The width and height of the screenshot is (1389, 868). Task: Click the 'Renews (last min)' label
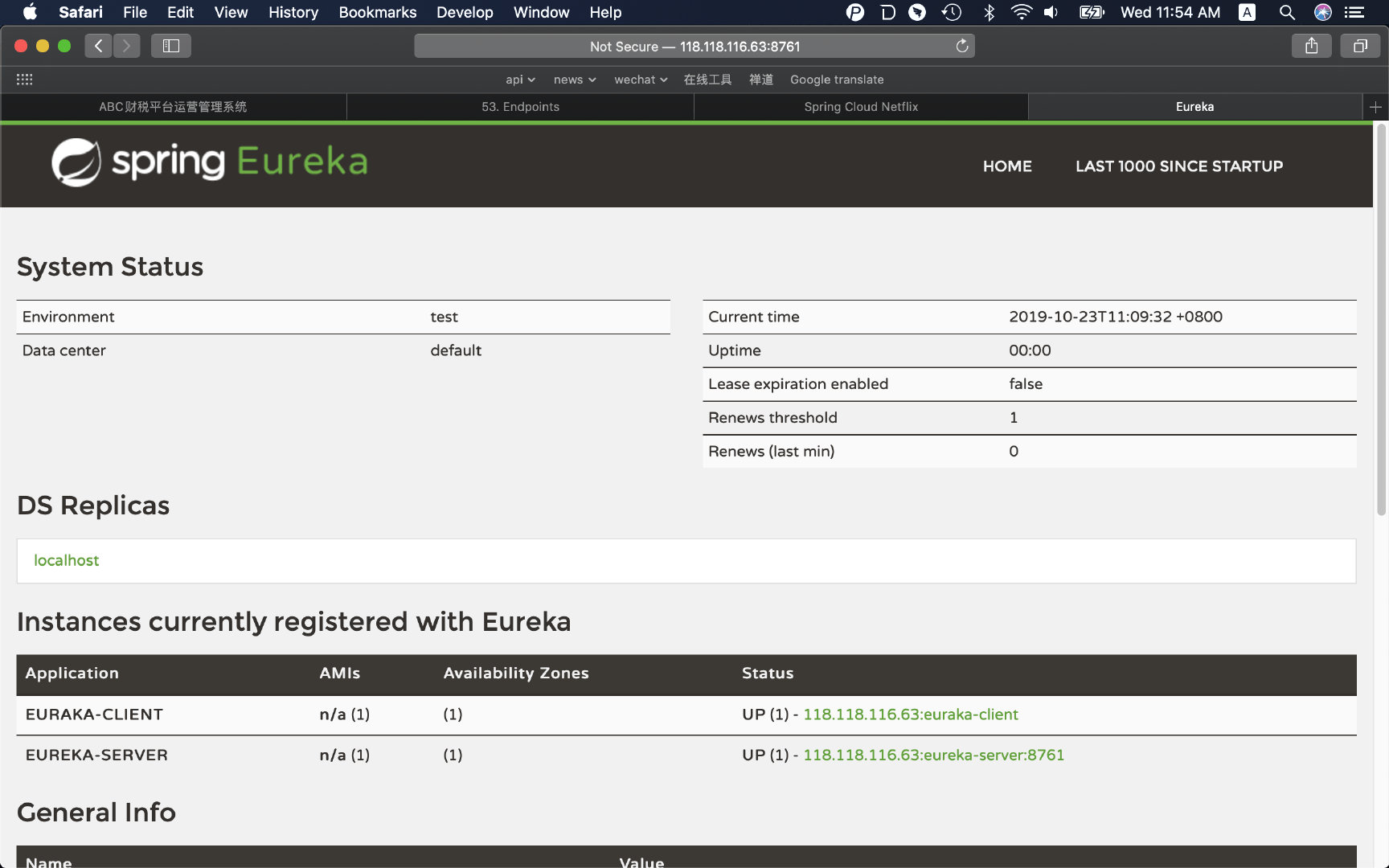pyautogui.click(x=771, y=452)
